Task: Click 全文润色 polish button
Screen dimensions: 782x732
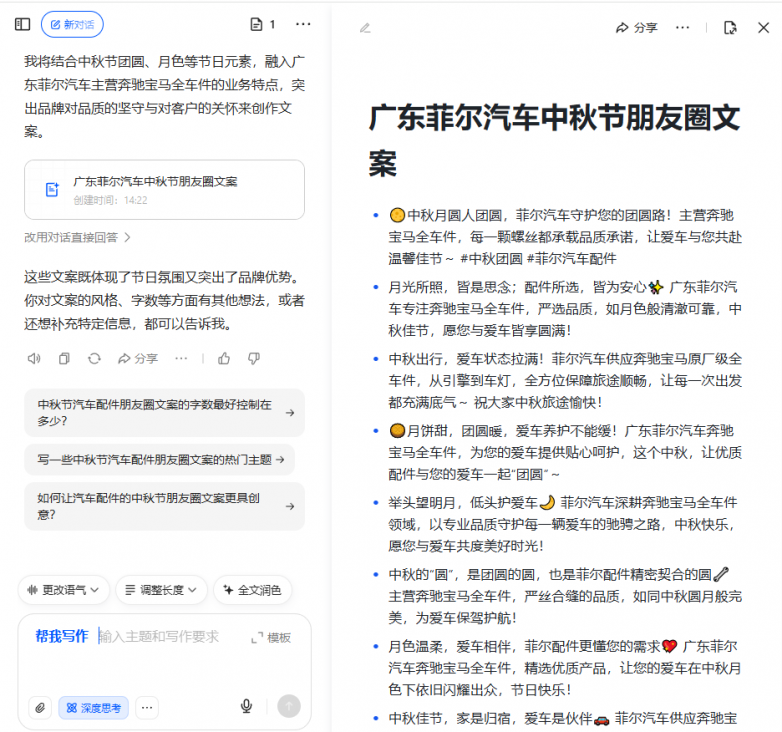Action: point(252,590)
